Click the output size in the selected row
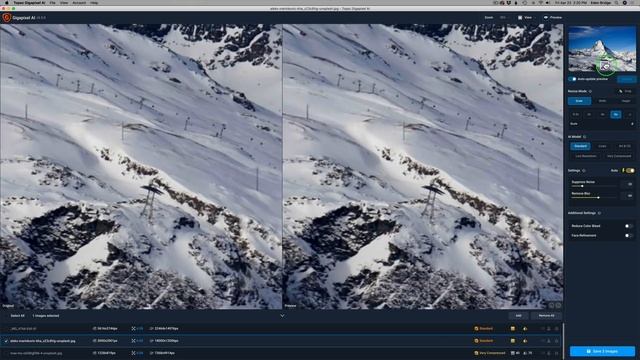The width and height of the screenshot is (640, 360). click(x=167, y=341)
